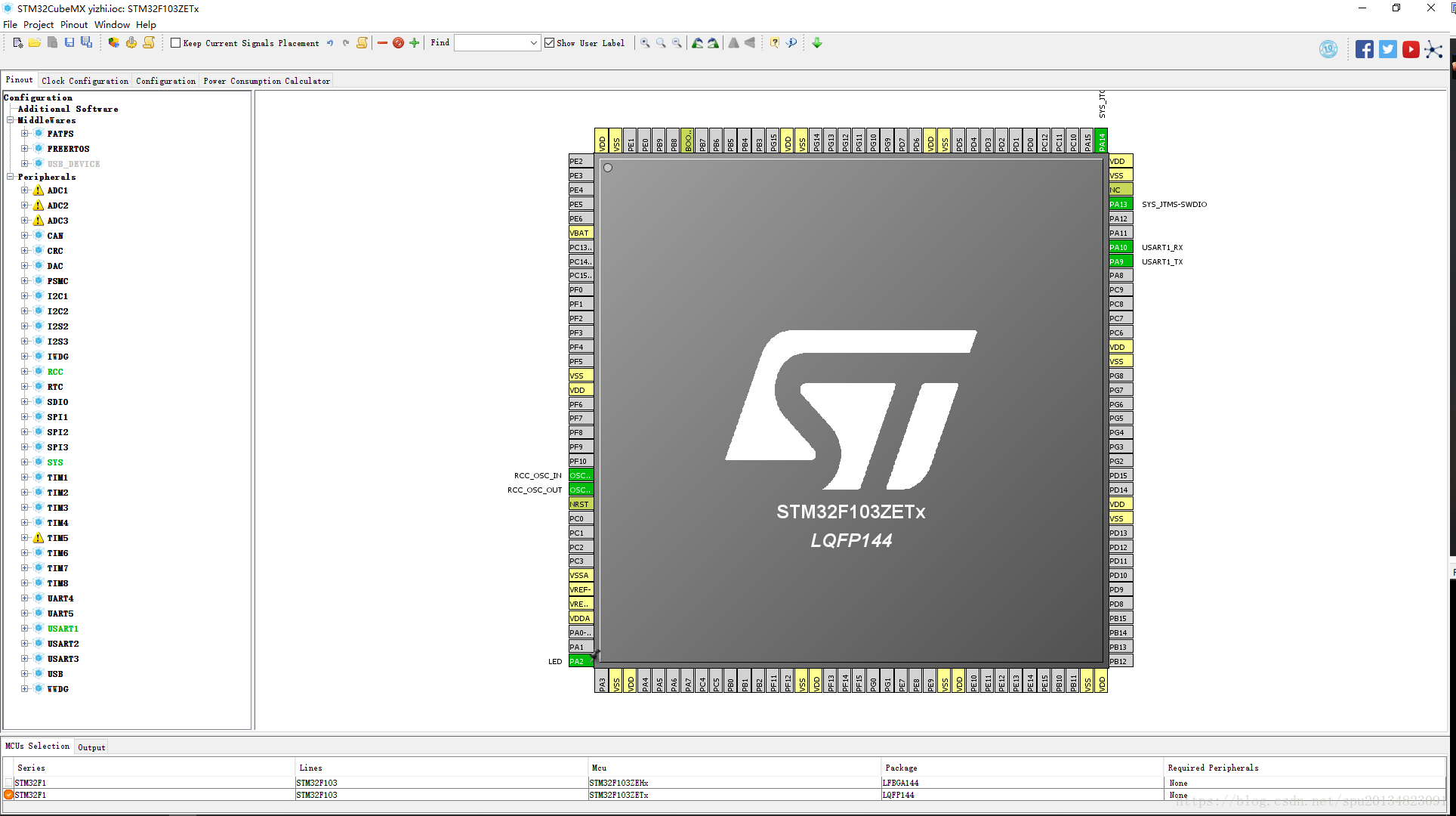This screenshot has width=1456, height=816.
Task: Click the PA9 USART1_TX pin
Action: [1121, 261]
